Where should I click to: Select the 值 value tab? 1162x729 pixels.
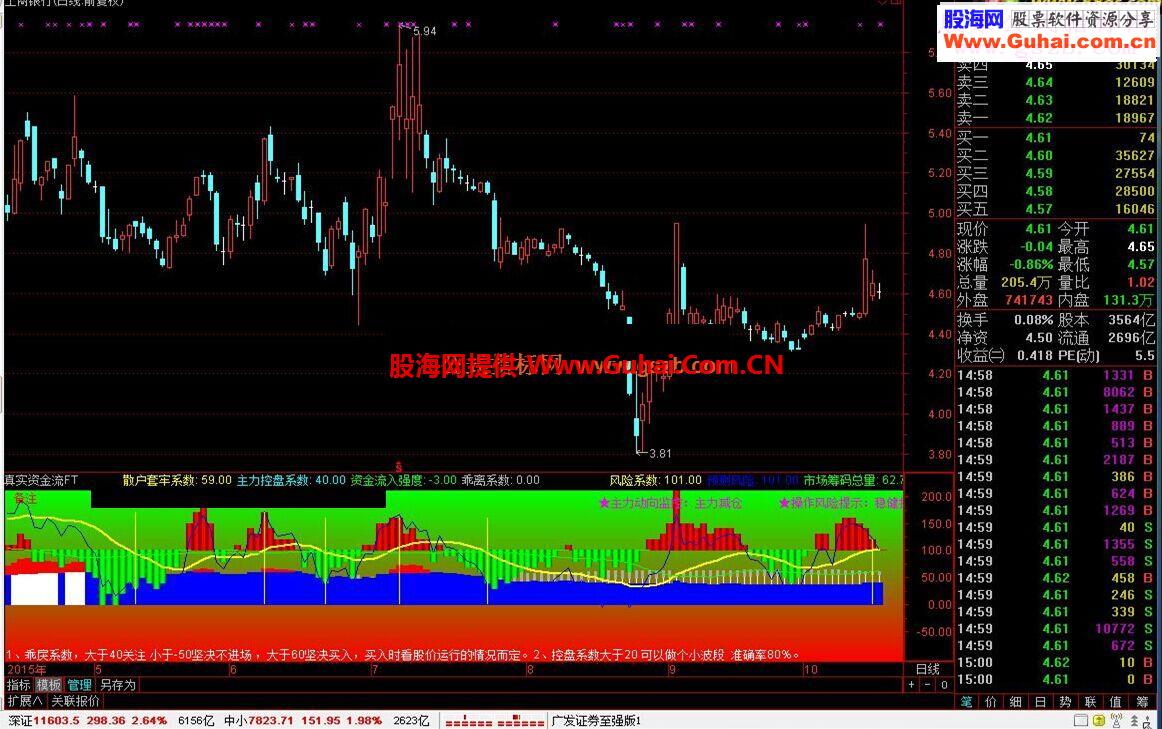[x=1116, y=702]
